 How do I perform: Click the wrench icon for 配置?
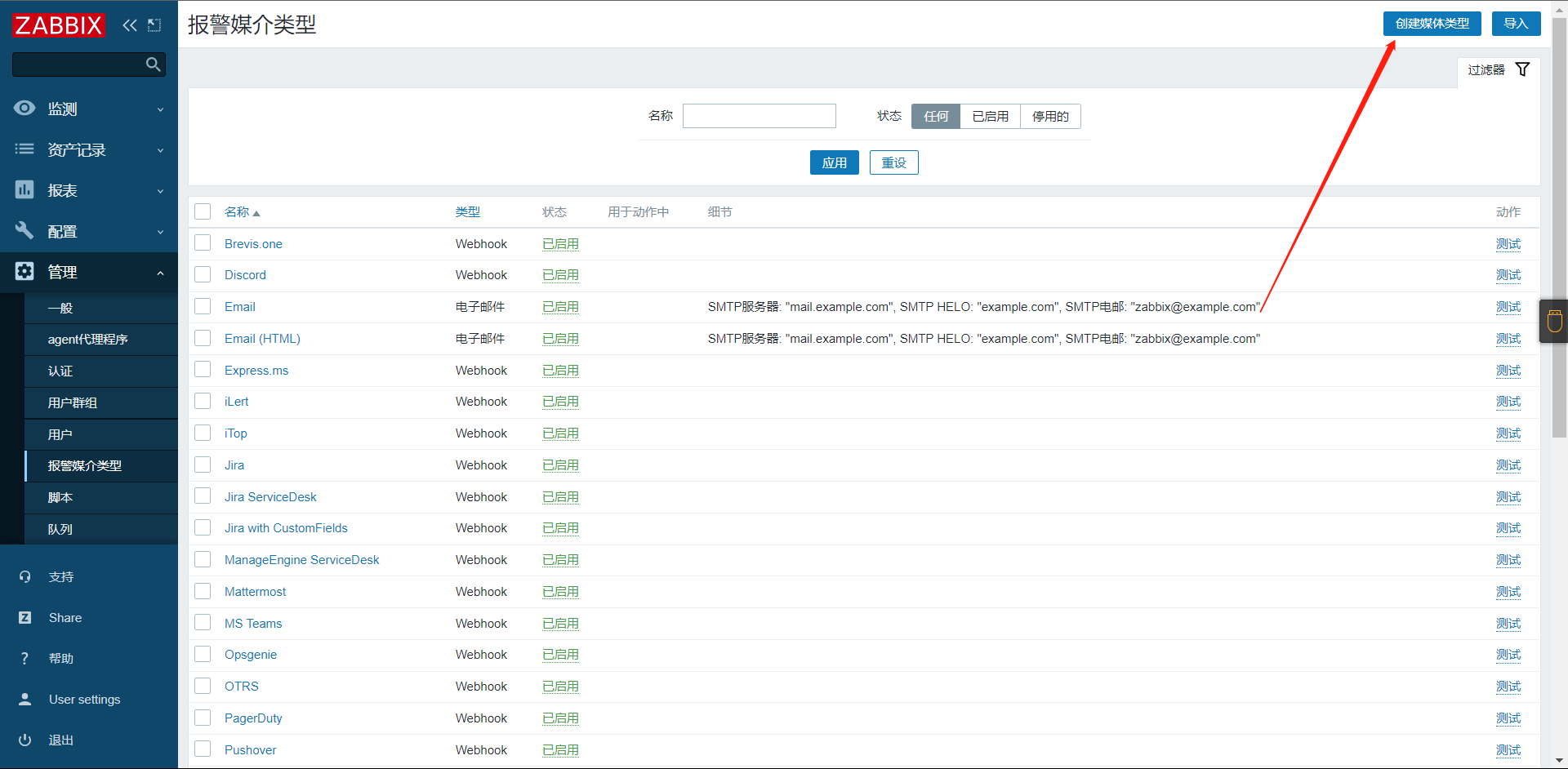(x=24, y=231)
